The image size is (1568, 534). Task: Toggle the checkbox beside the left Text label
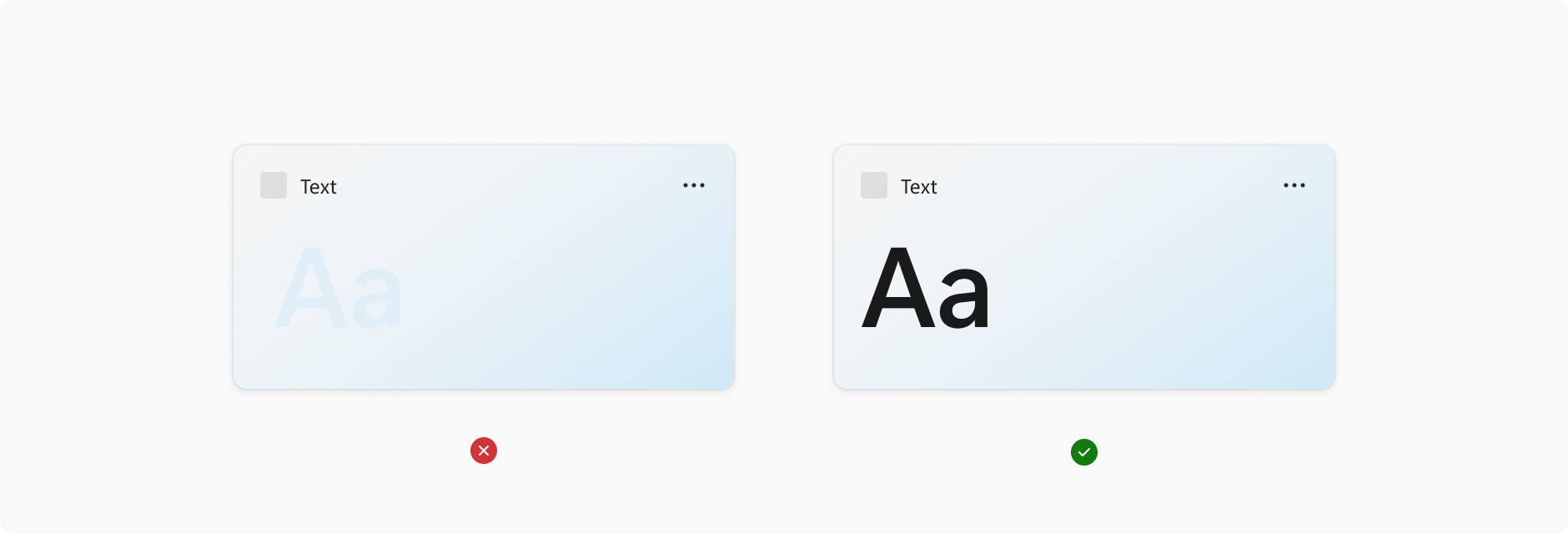coord(273,185)
